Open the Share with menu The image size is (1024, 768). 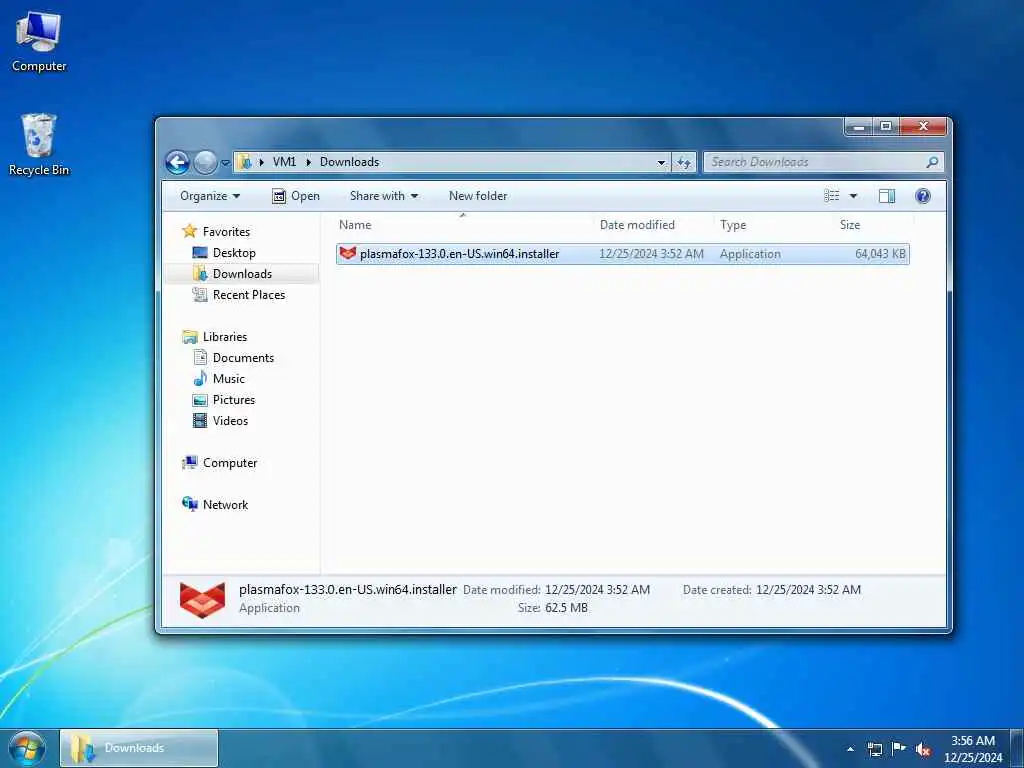pyautogui.click(x=383, y=196)
